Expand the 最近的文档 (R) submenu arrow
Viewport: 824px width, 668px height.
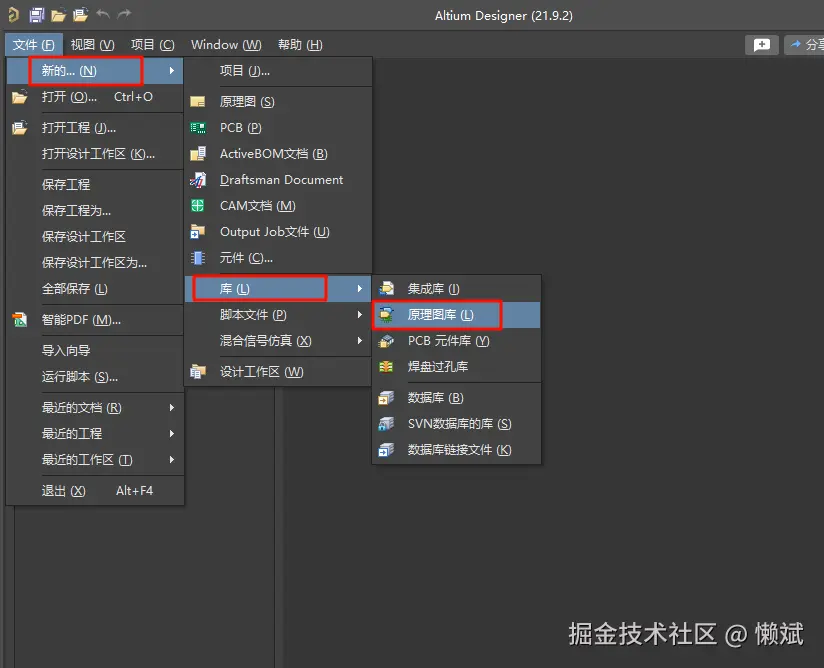171,407
